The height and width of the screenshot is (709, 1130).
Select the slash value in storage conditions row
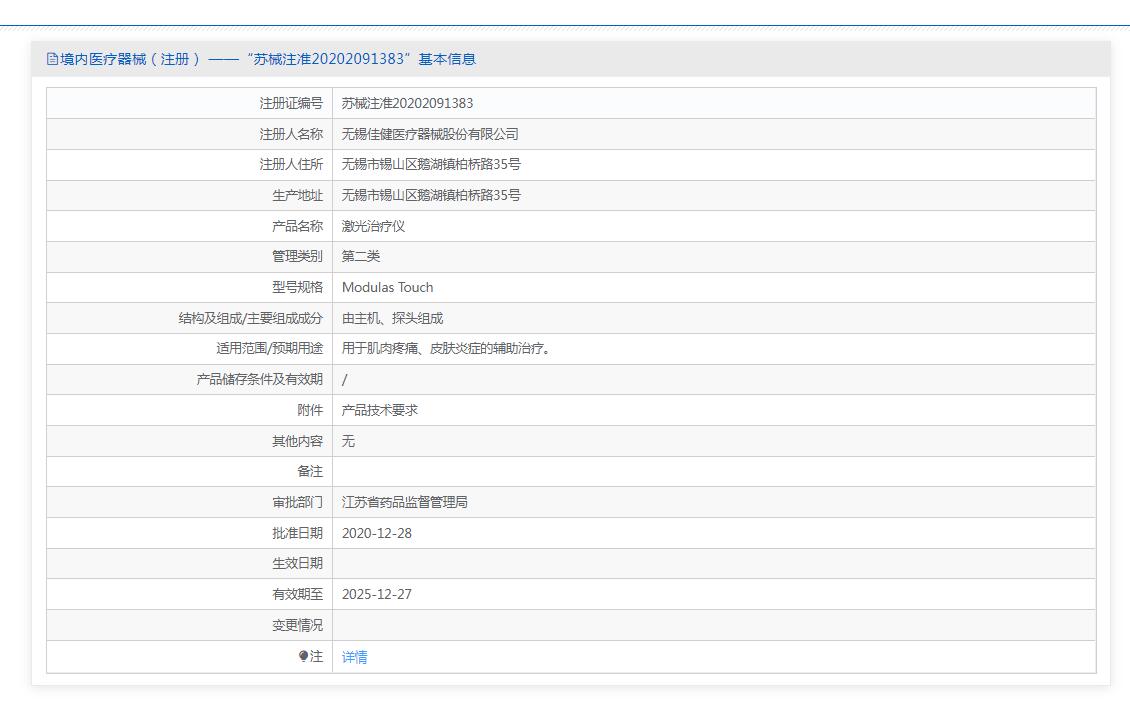[x=344, y=380]
